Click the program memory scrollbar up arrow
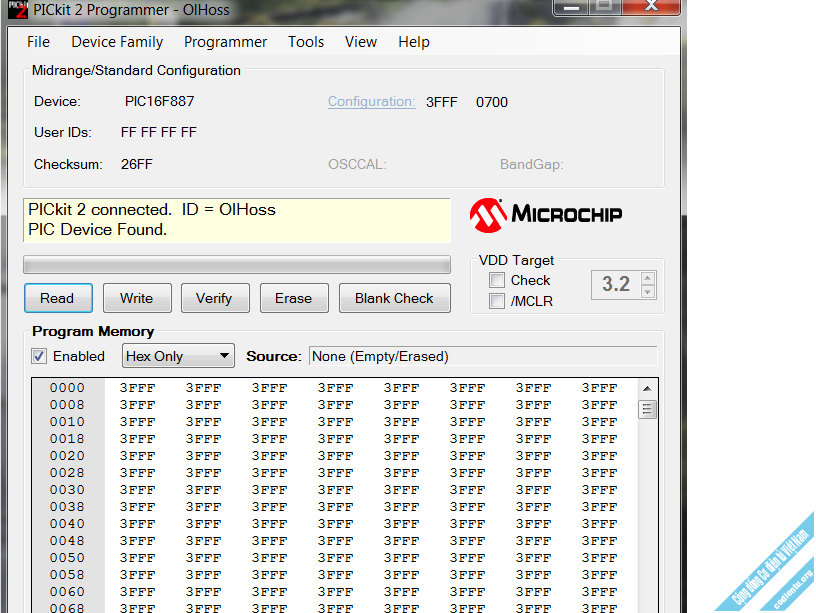 coord(647,388)
